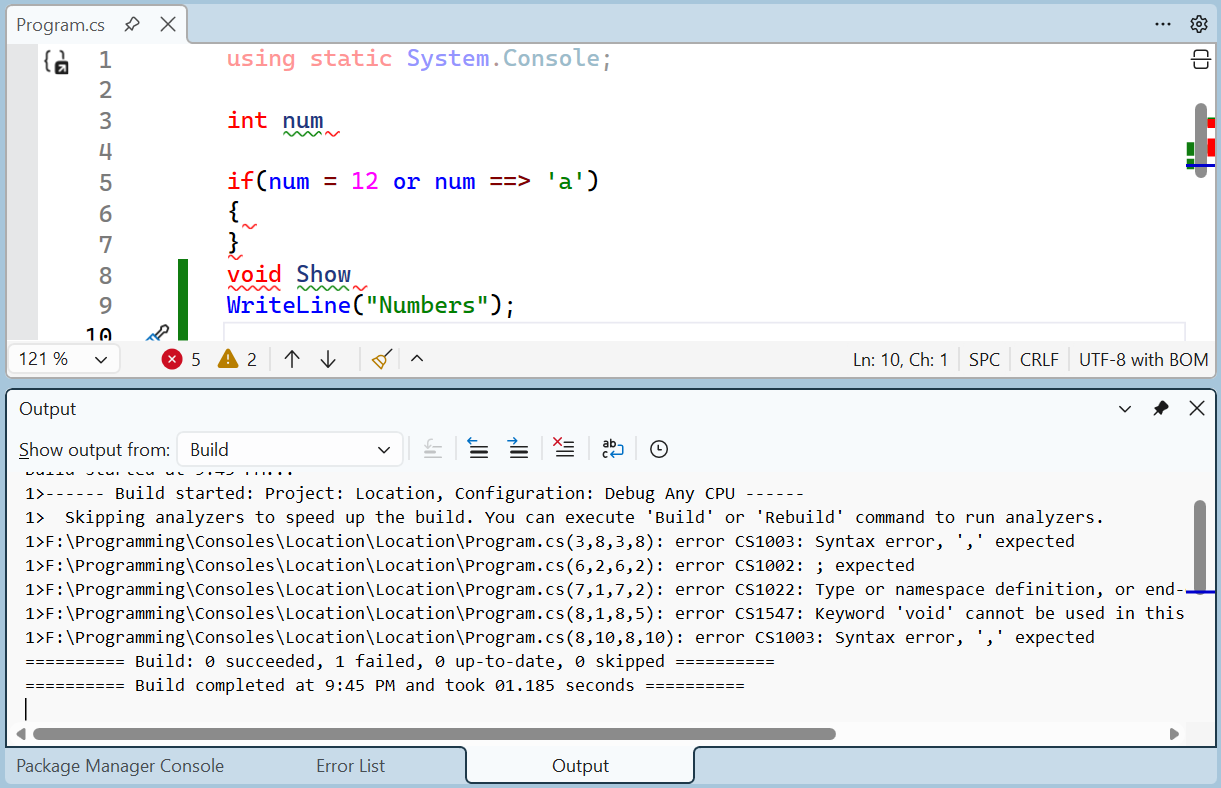Close the Program.cs tab

click(168, 24)
